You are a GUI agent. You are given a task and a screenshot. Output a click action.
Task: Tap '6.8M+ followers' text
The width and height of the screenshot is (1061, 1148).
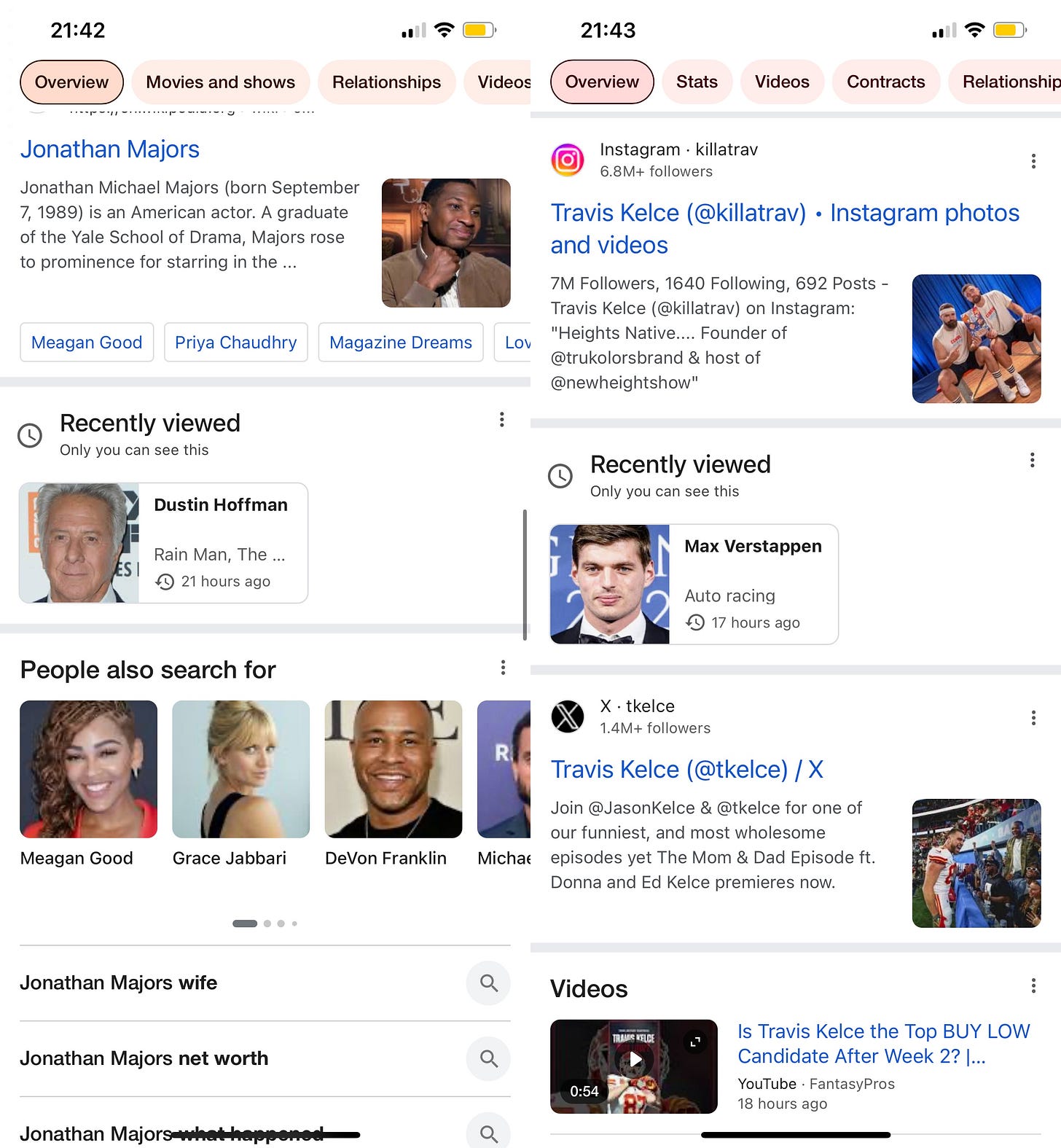point(656,171)
